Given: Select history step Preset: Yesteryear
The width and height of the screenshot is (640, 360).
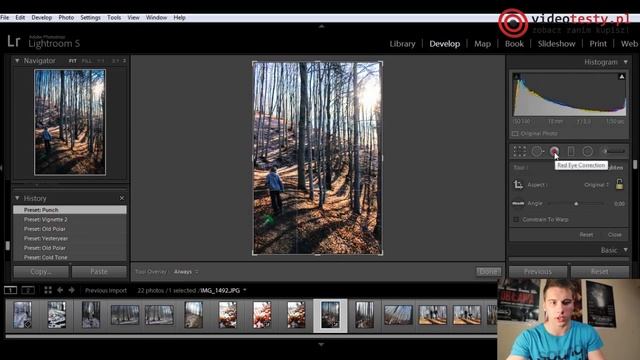Looking at the screenshot, I should coord(70,238).
